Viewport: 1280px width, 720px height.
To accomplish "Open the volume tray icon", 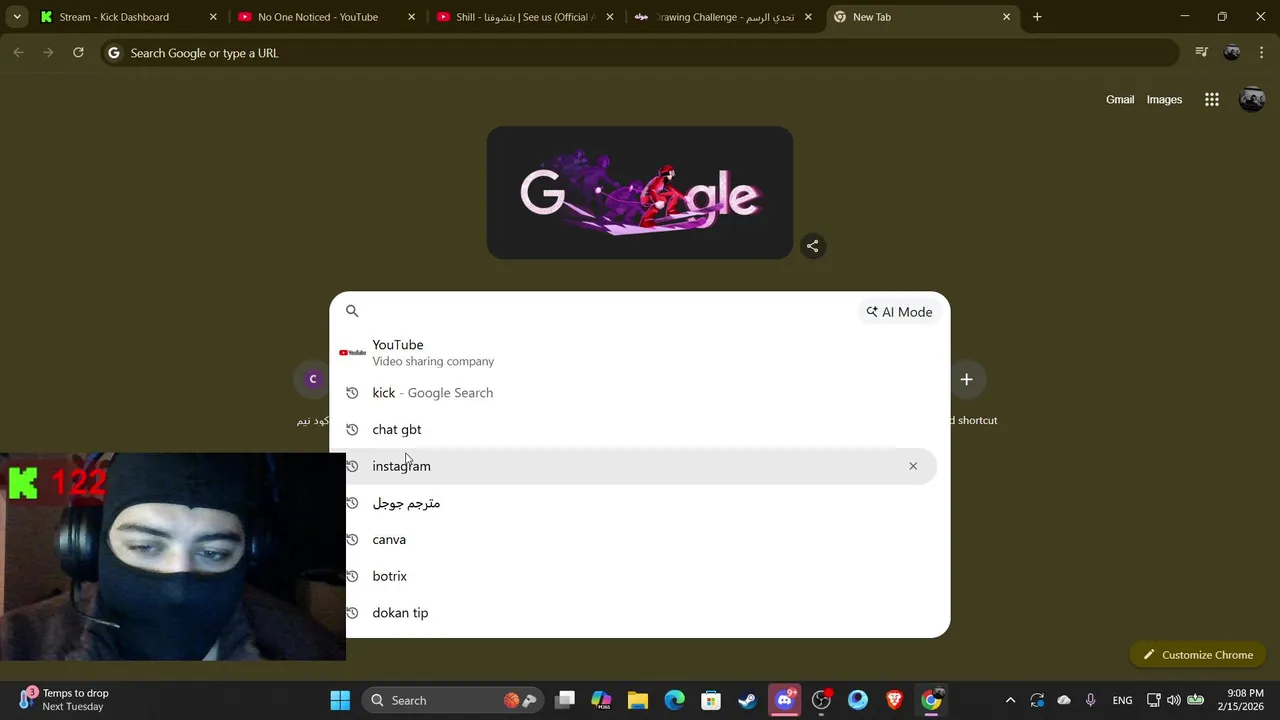I will point(1174,700).
